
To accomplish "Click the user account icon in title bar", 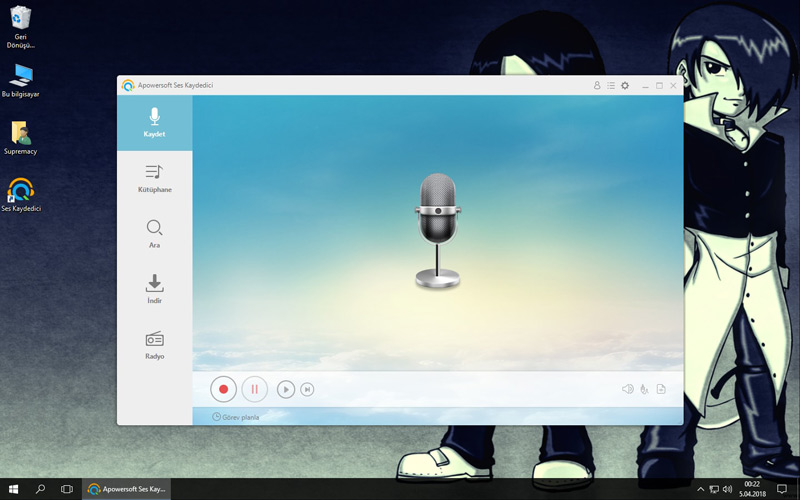I will tap(597, 85).
